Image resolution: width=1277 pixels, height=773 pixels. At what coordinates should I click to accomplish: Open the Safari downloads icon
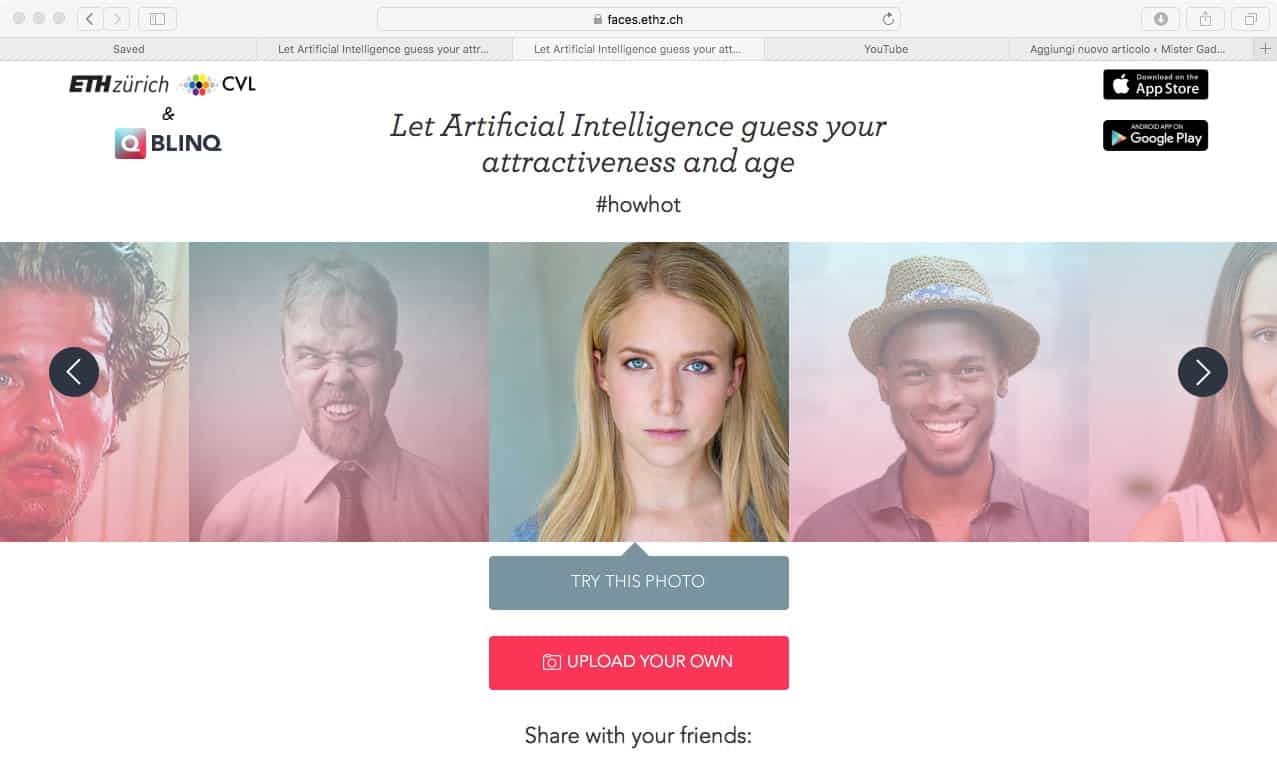1161,19
